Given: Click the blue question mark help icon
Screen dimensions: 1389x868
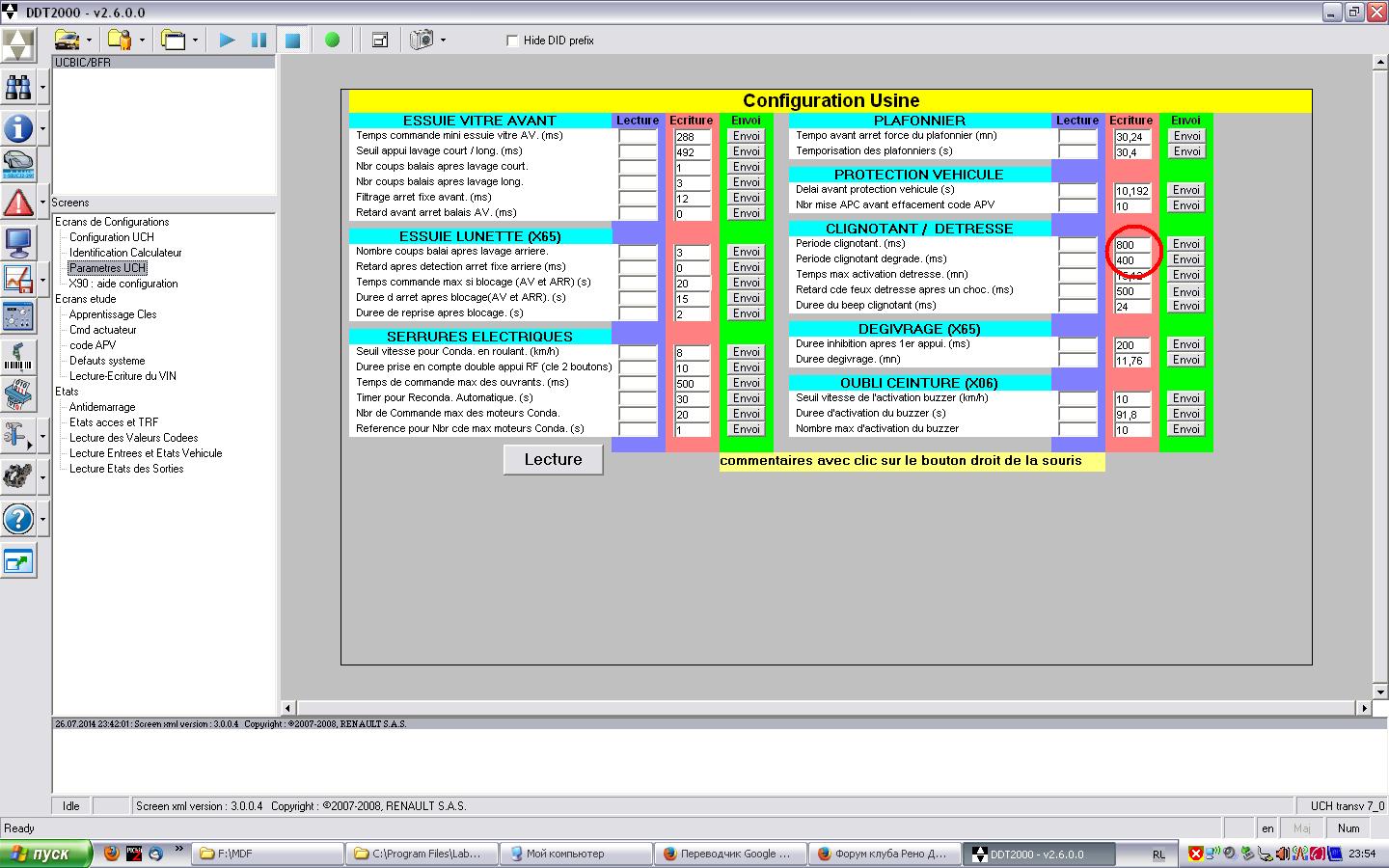Looking at the screenshot, I should pyautogui.click(x=18, y=519).
